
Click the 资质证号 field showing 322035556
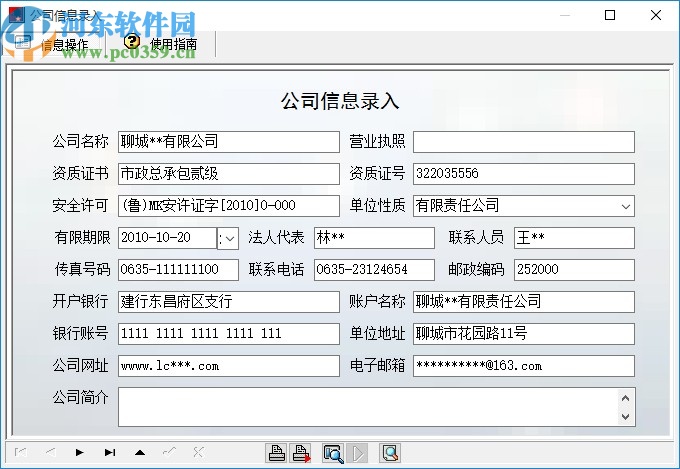[x=524, y=174]
